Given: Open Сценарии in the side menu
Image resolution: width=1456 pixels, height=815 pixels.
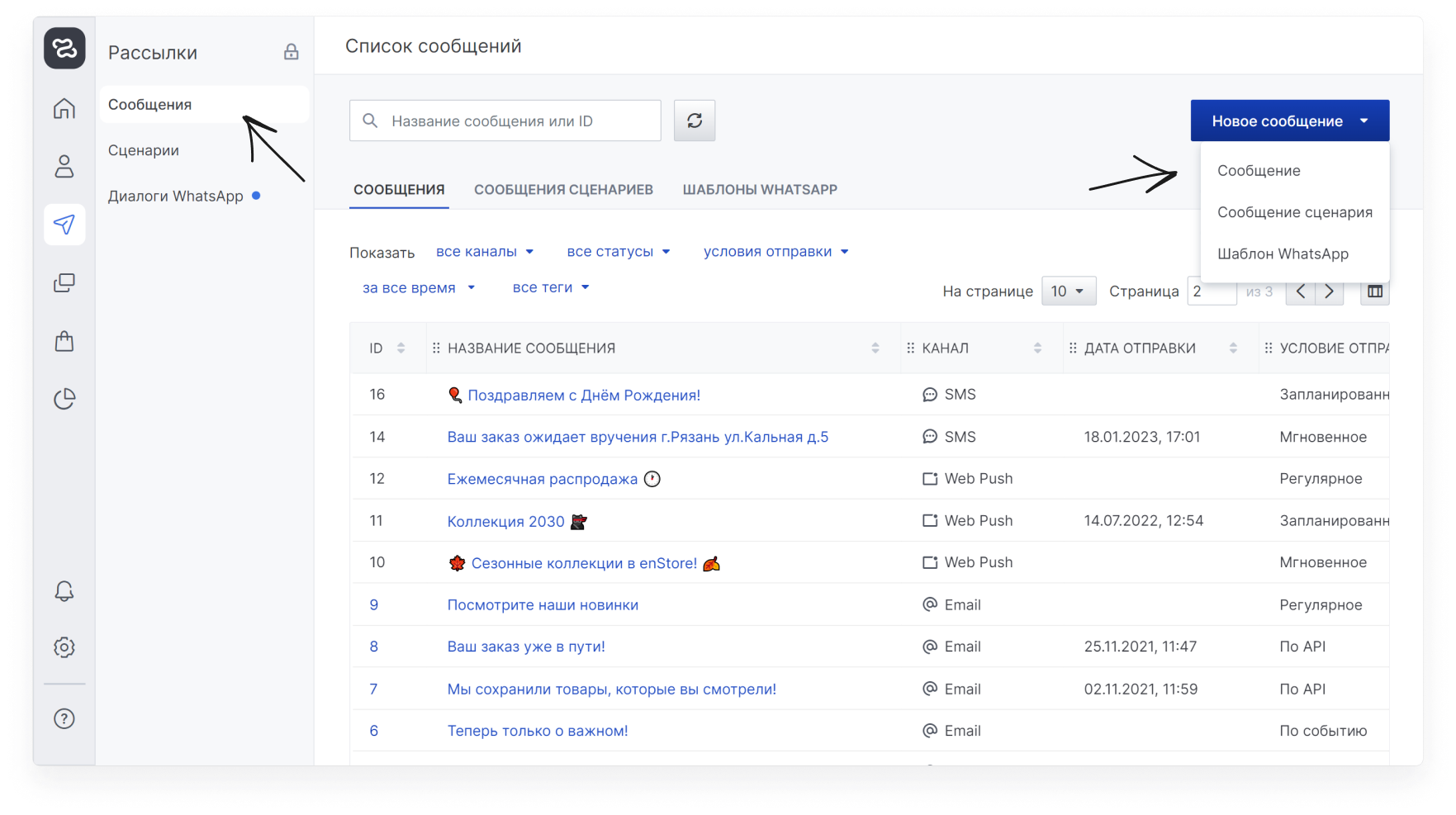Looking at the screenshot, I should (144, 150).
